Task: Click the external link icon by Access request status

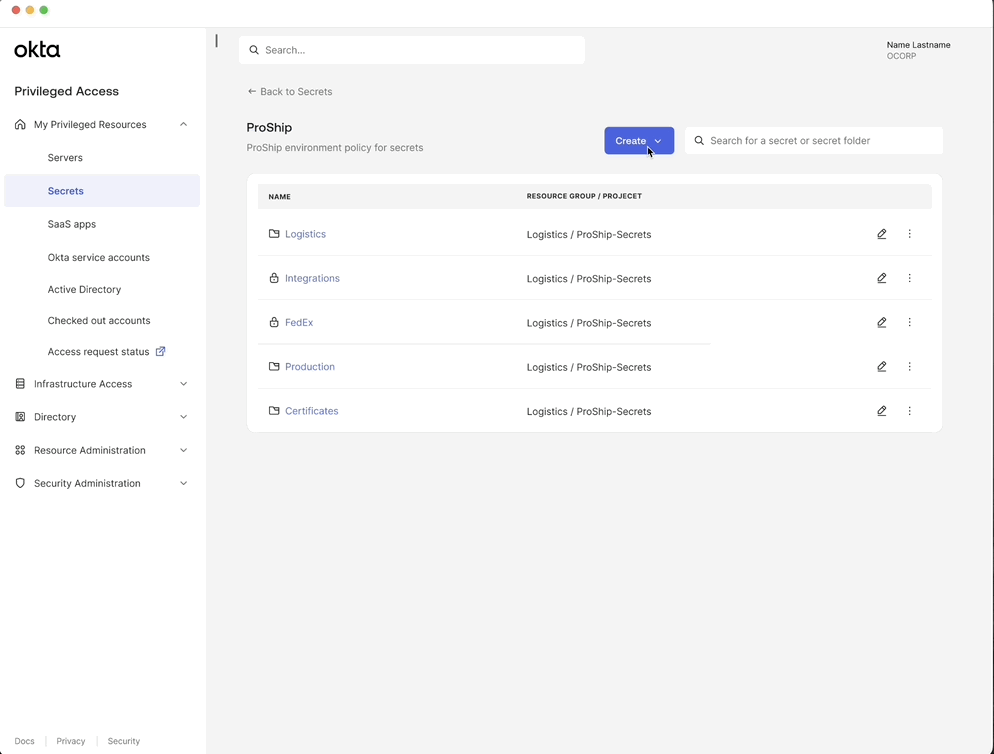Action: [160, 351]
